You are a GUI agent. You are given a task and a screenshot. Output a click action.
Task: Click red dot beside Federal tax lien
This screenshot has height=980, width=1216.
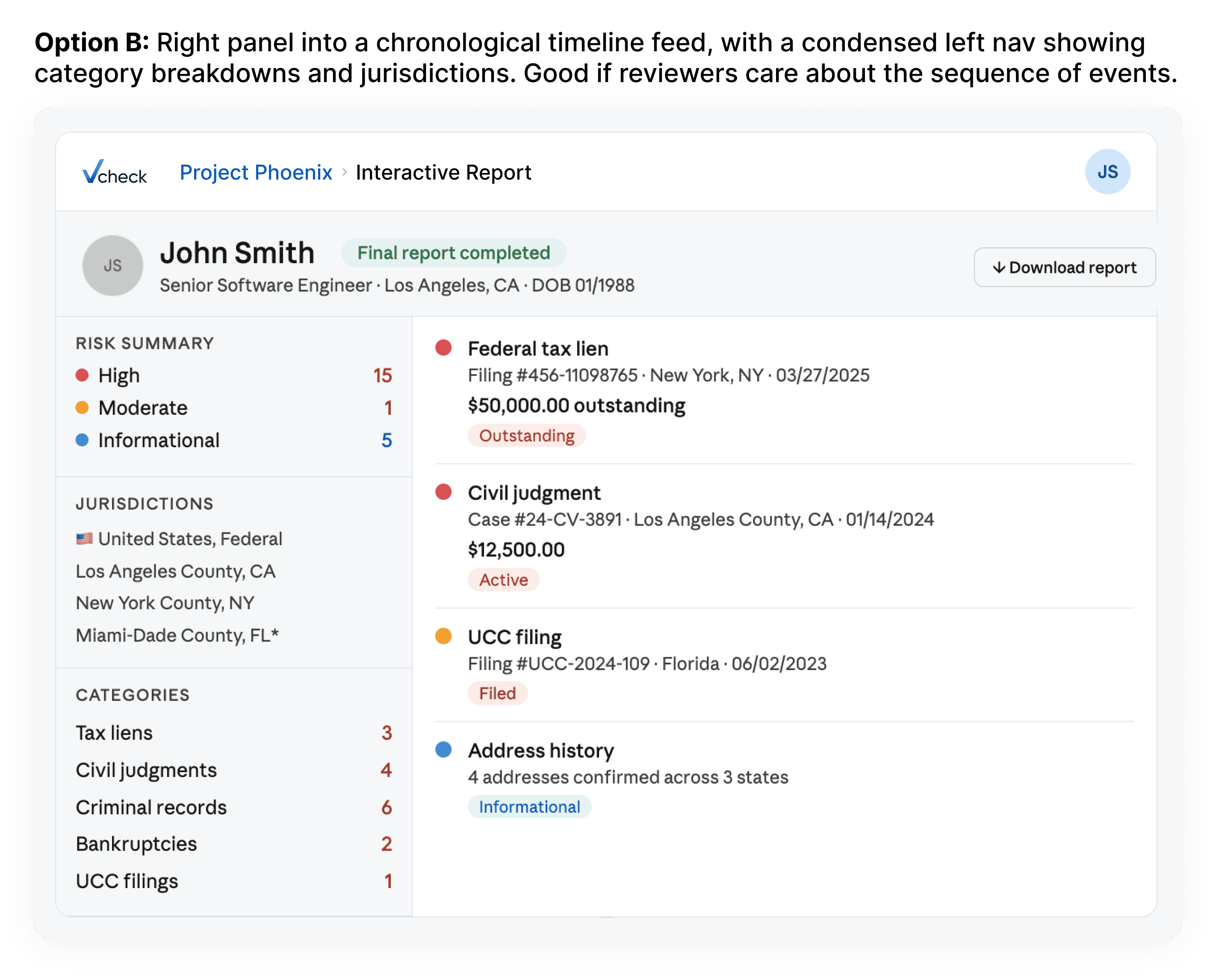pos(443,348)
